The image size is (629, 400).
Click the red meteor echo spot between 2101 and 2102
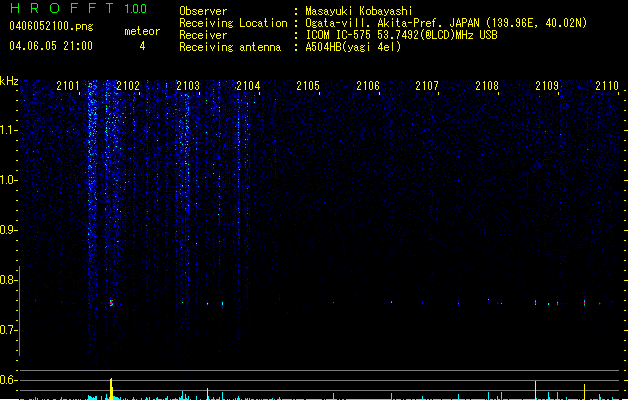112,303
